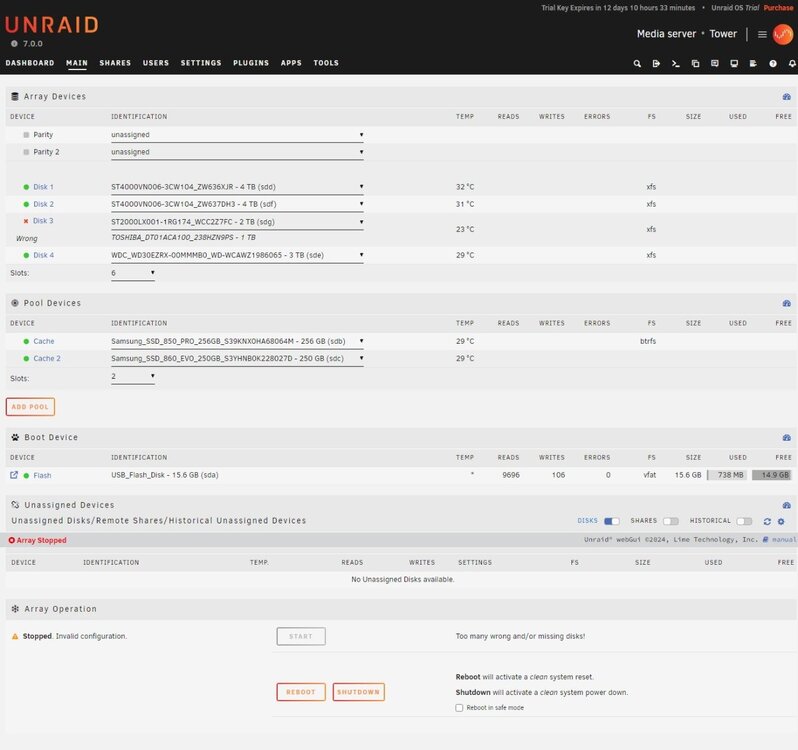The width and height of the screenshot is (798, 750).
Task: Open the Flash device share link icon
Action: click(x=14, y=475)
